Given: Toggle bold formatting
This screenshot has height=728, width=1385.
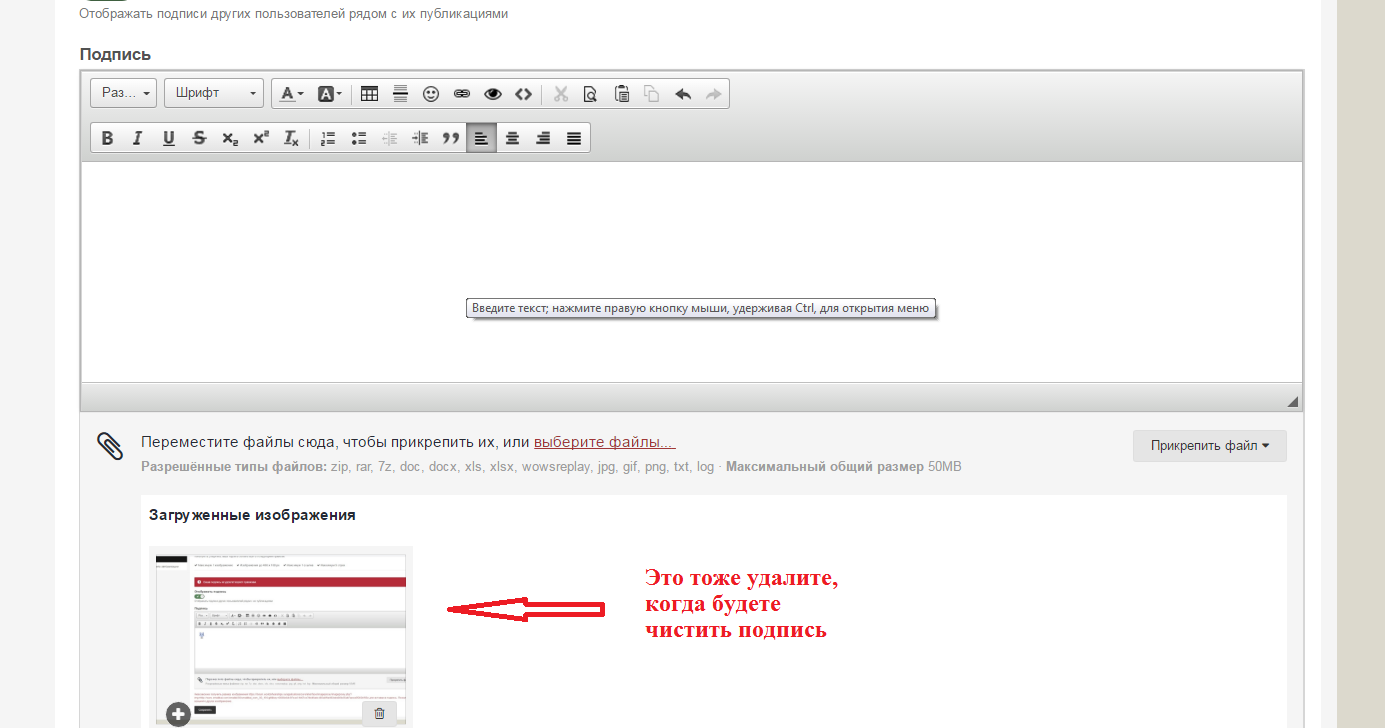Looking at the screenshot, I should point(108,138).
